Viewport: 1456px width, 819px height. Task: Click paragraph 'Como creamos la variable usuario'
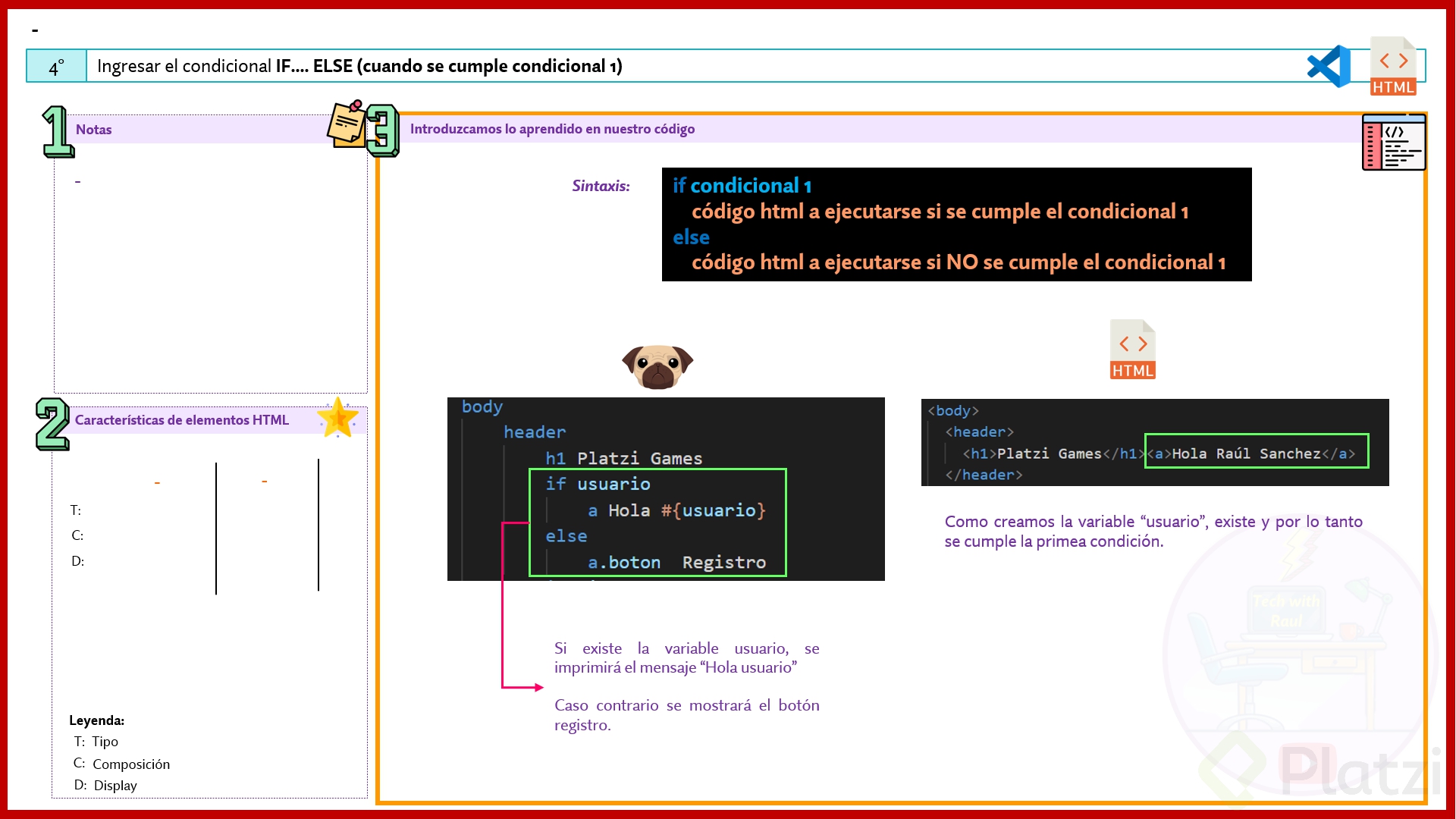pos(1153,531)
